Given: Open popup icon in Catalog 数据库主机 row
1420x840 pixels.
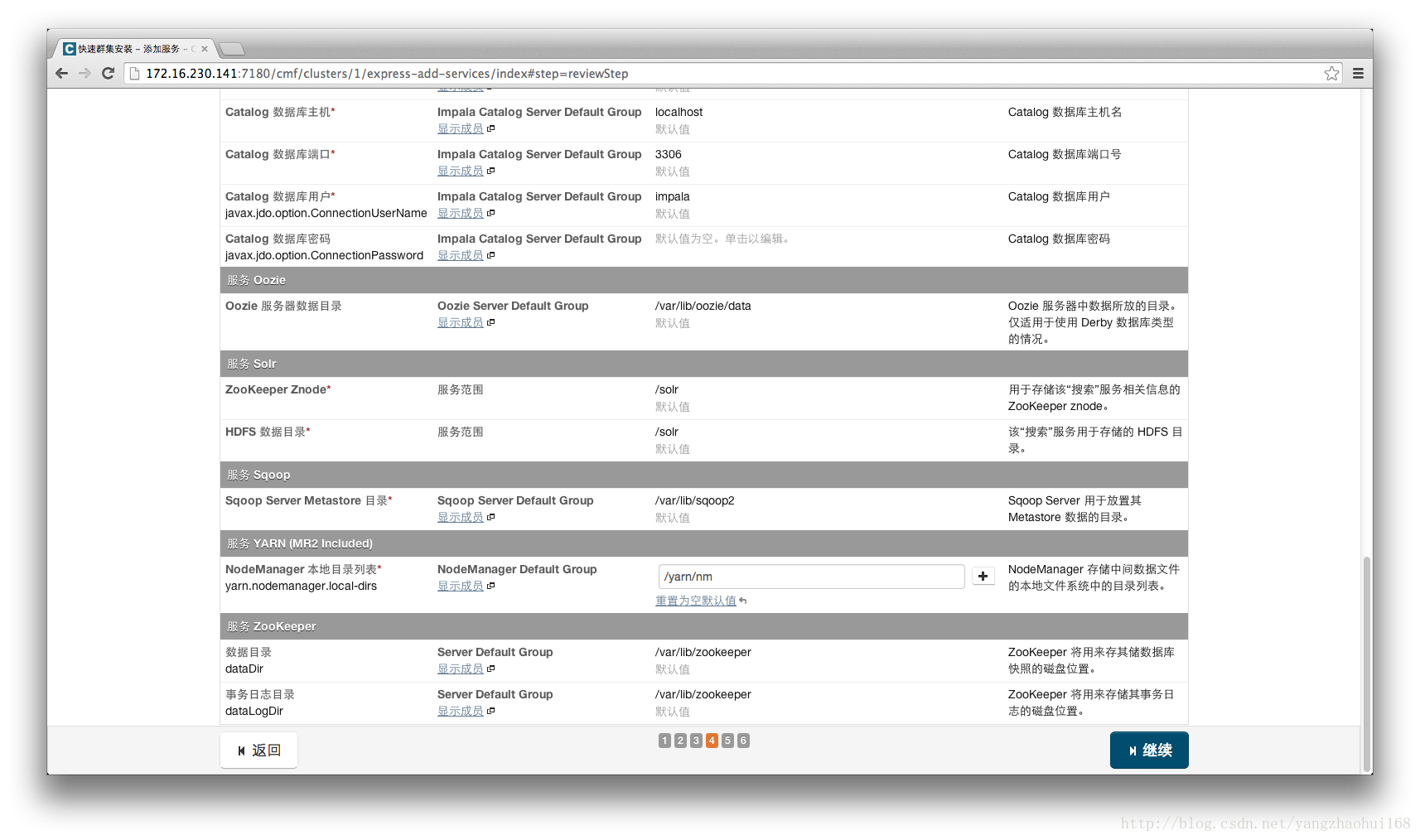Looking at the screenshot, I should (x=491, y=128).
